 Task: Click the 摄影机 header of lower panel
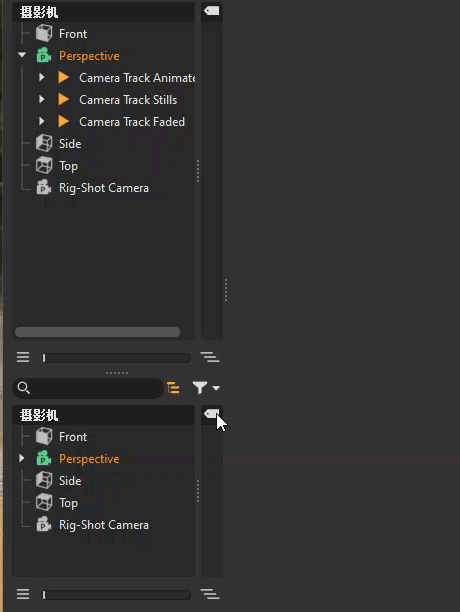(x=103, y=415)
